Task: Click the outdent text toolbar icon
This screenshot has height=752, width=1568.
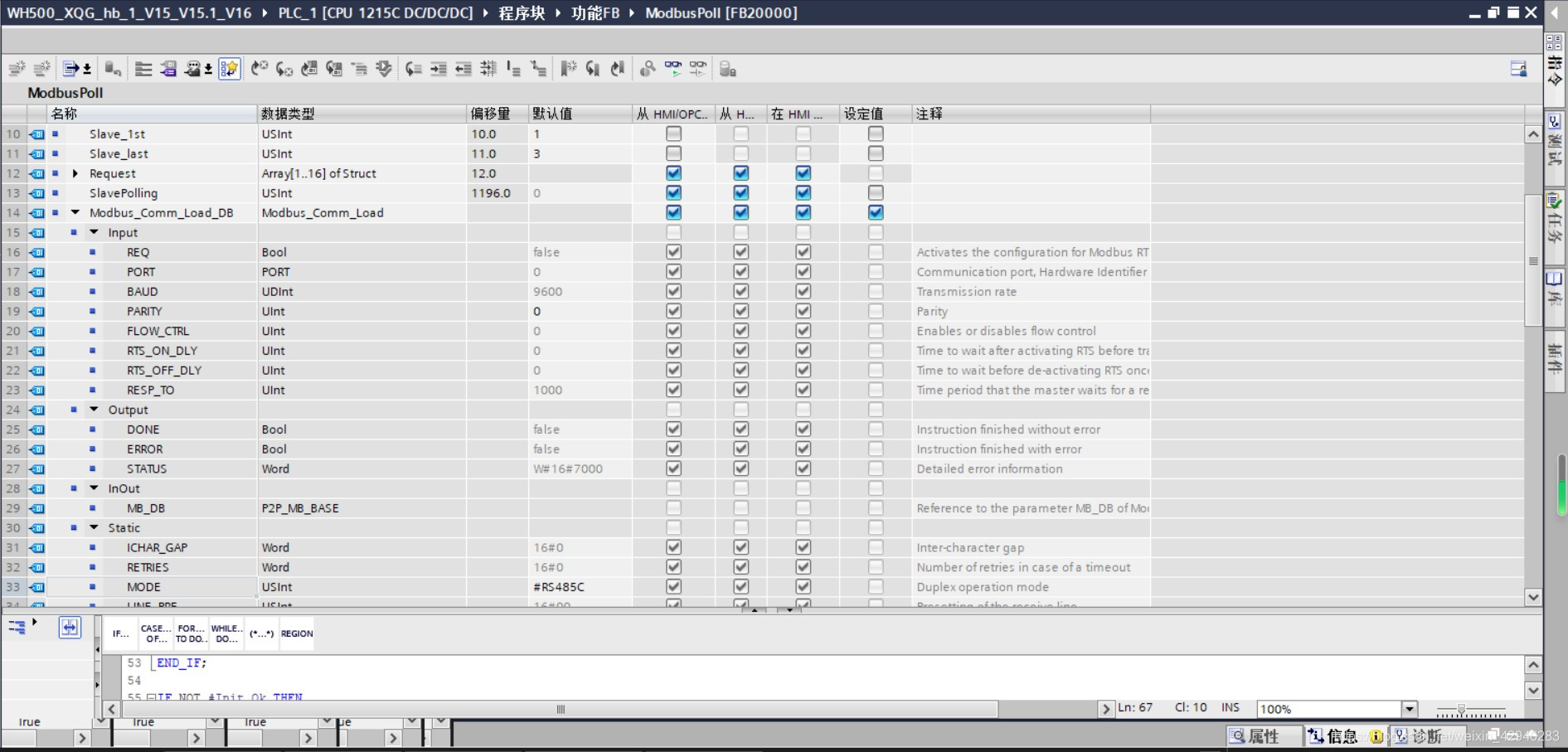Action: 464,69
